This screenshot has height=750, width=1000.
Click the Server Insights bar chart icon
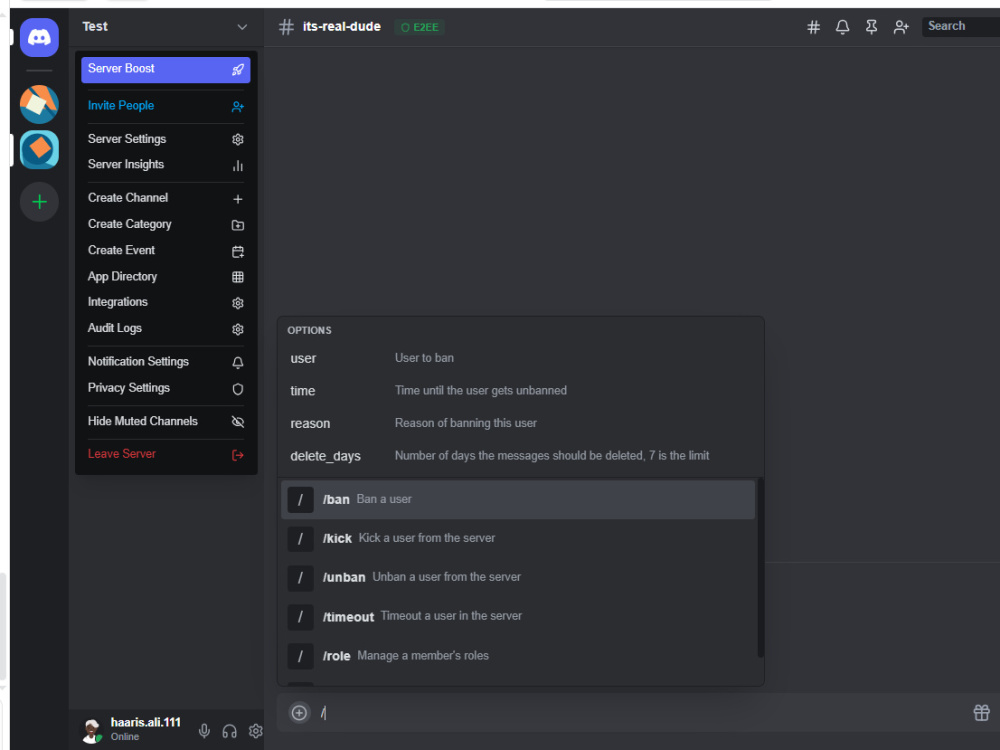[237, 166]
